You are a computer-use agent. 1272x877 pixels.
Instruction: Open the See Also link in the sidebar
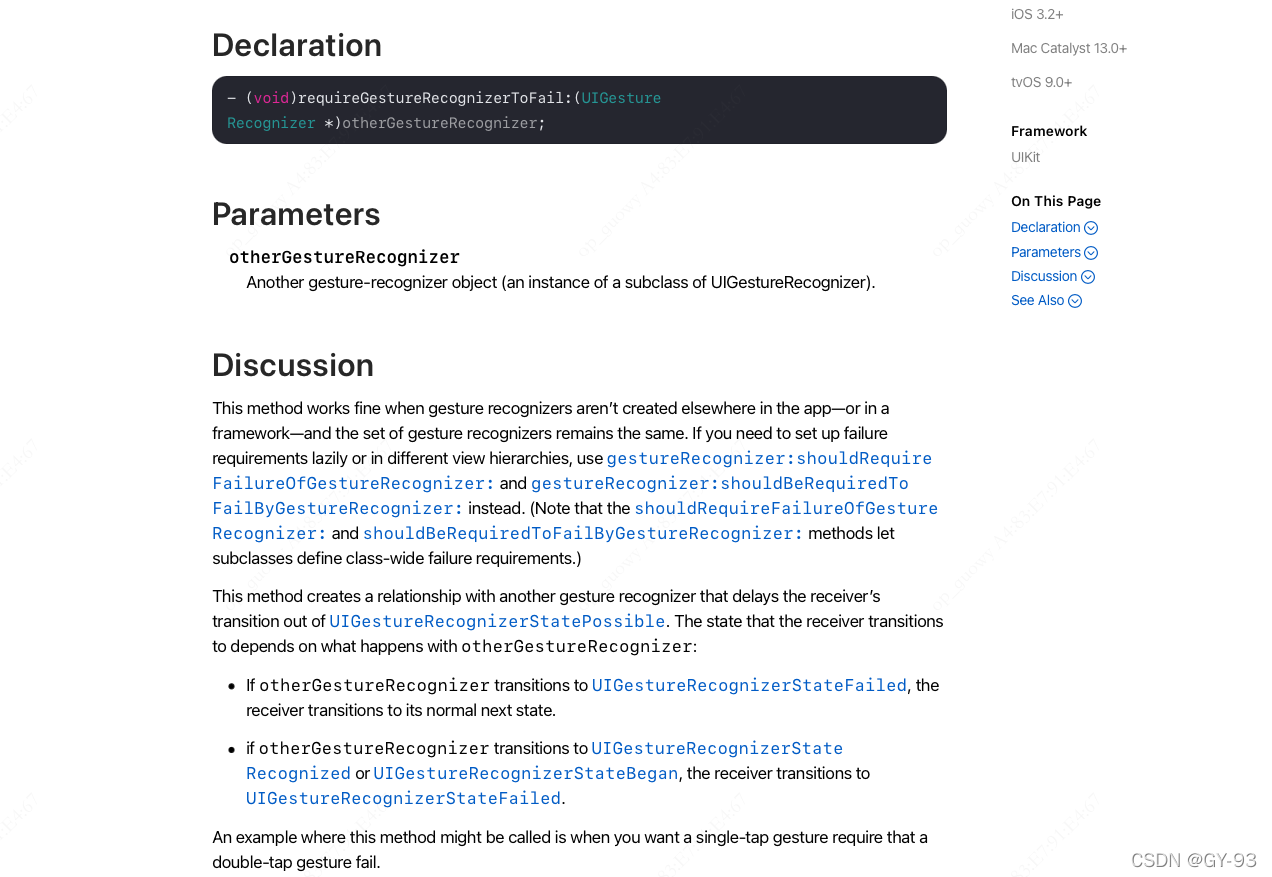[x=1037, y=301]
